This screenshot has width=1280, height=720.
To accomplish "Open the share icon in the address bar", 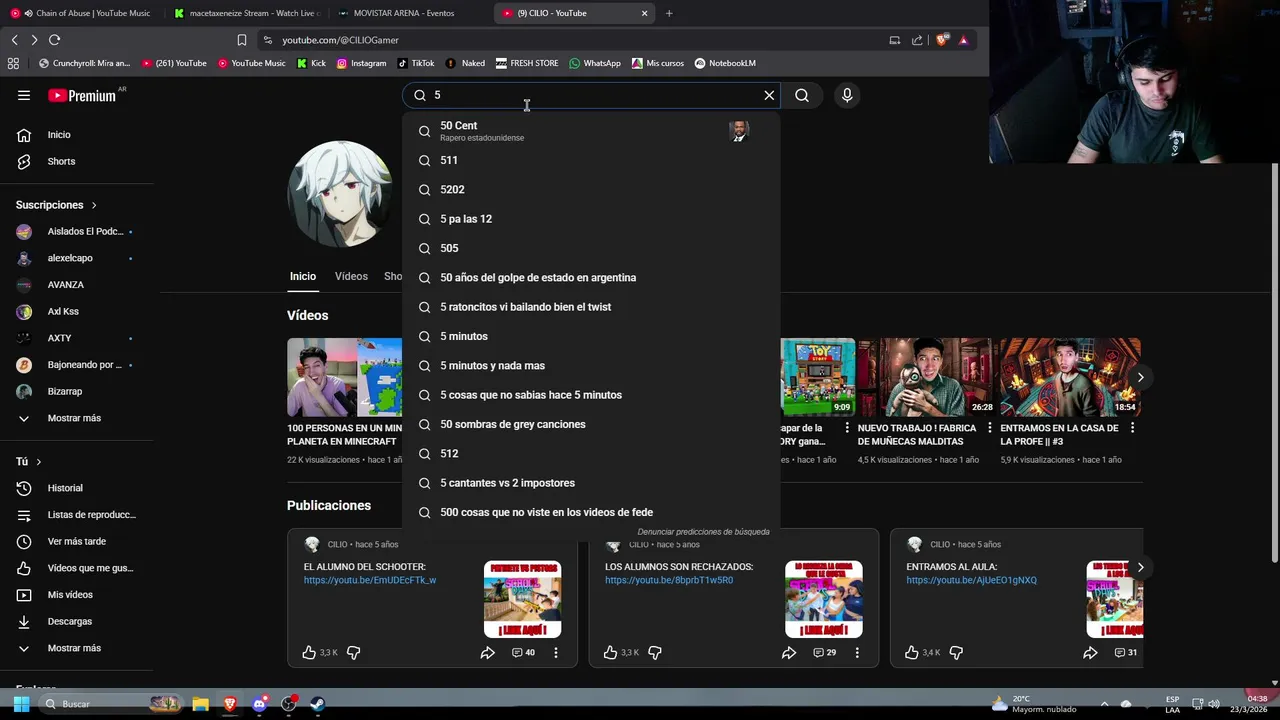I will pyautogui.click(x=917, y=40).
